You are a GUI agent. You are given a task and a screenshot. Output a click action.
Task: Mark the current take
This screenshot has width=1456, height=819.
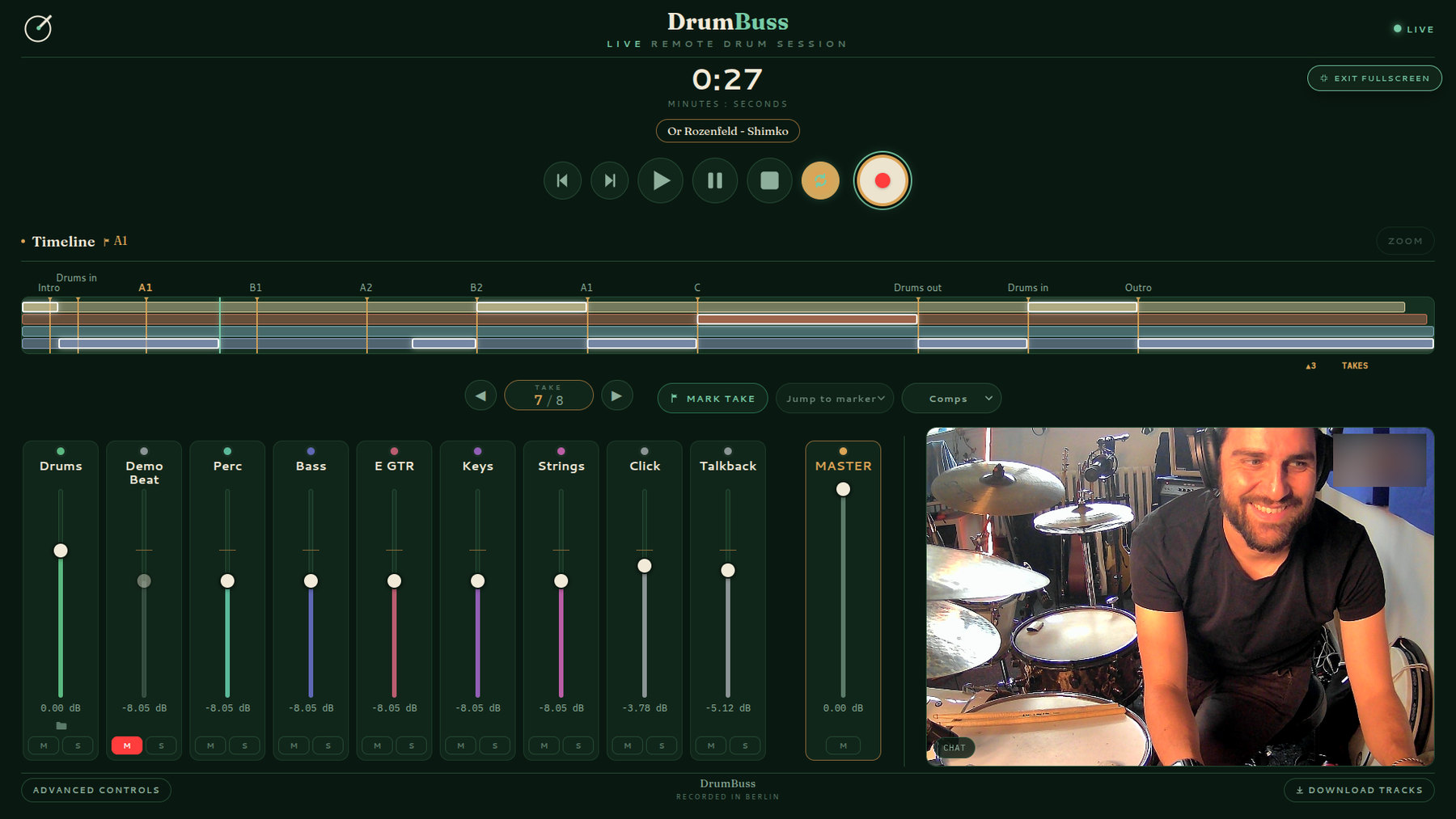(x=713, y=399)
